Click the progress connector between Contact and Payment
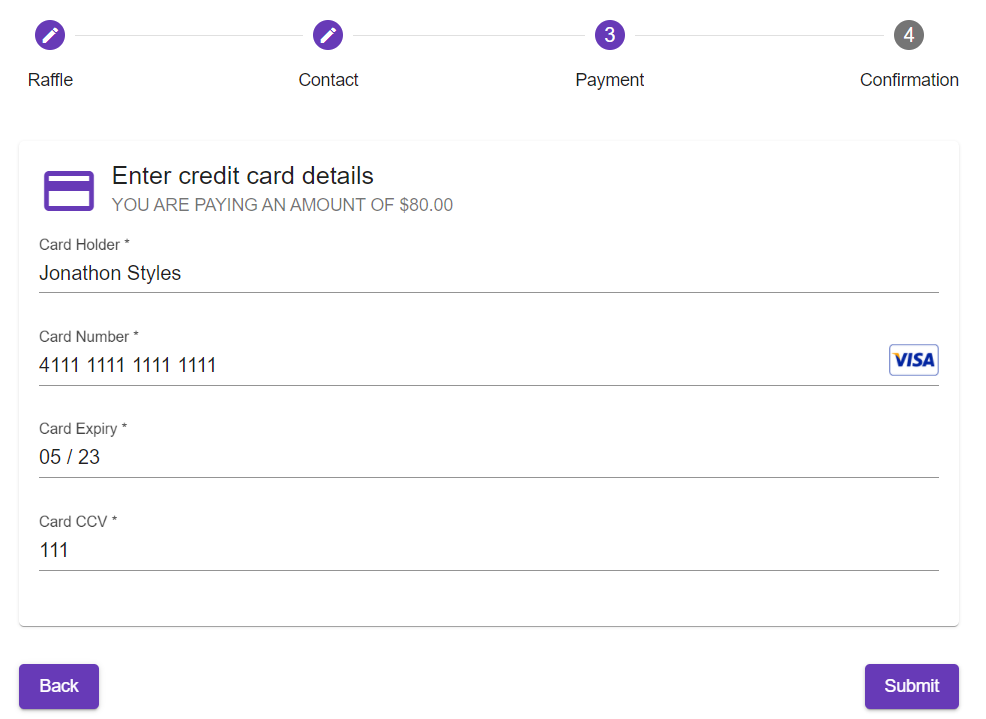This screenshot has height=719, width=986. pos(470,34)
